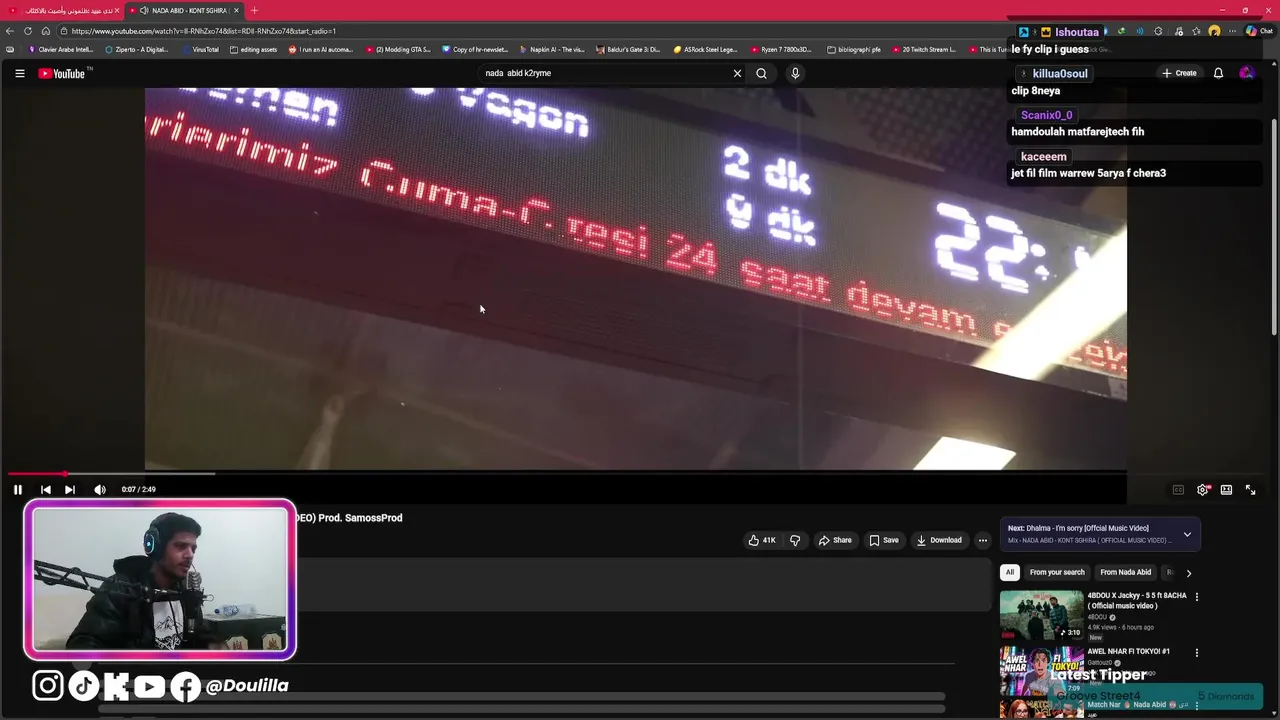Open a new browser tab
Screen dimensions: 1280x720
[254, 10]
